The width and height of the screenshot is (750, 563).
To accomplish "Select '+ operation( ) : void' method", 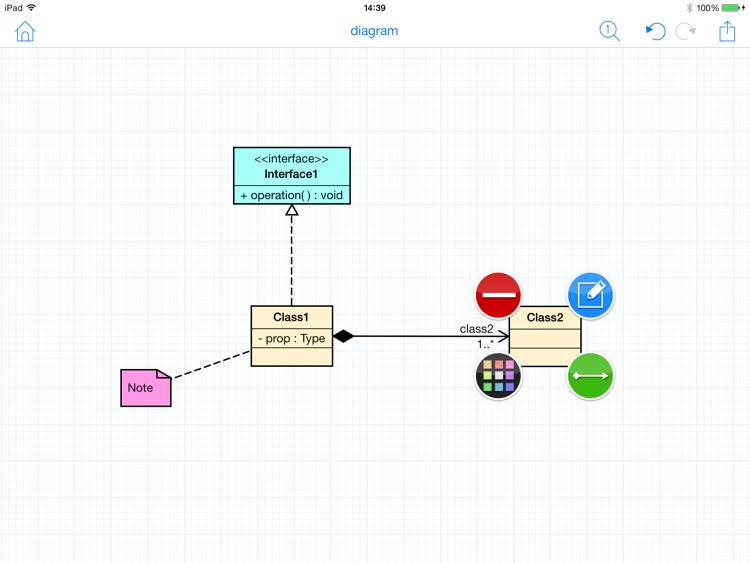I will pos(292,195).
